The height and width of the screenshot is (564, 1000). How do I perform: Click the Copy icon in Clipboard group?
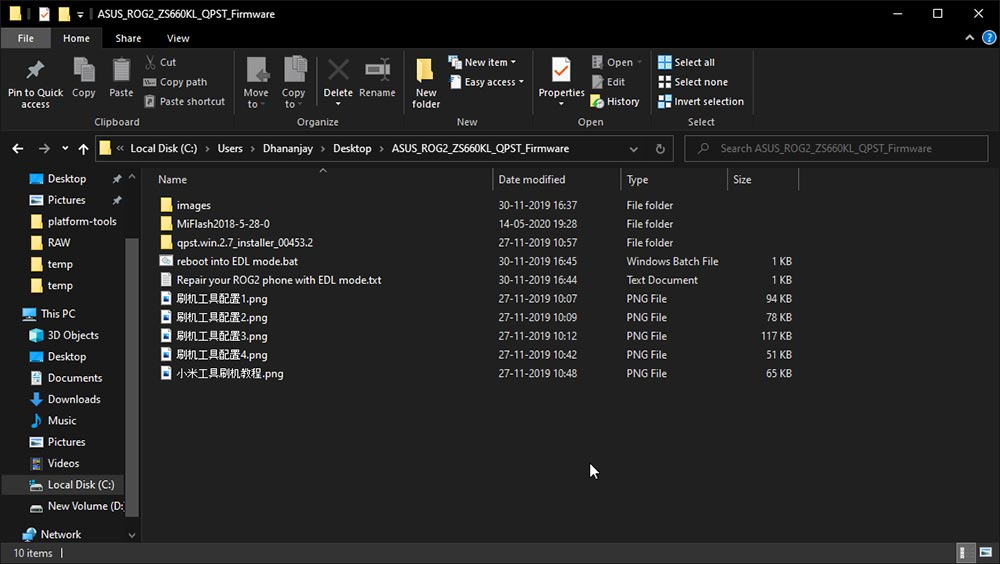84,70
